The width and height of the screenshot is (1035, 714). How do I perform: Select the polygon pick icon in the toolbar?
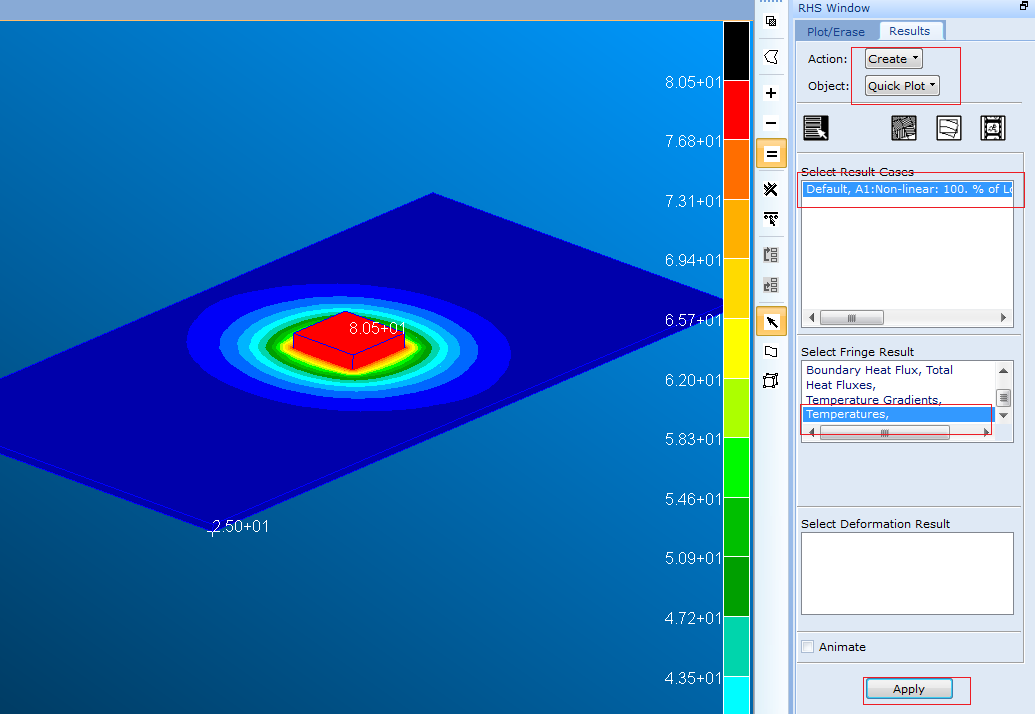[771, 57]
